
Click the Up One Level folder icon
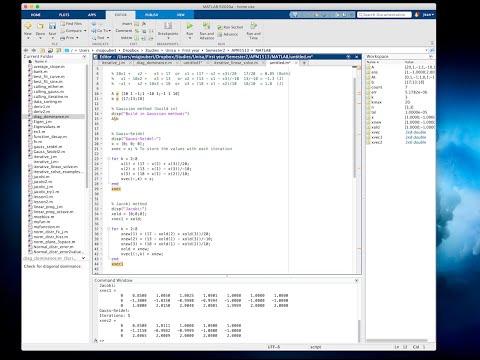point(42,50)
